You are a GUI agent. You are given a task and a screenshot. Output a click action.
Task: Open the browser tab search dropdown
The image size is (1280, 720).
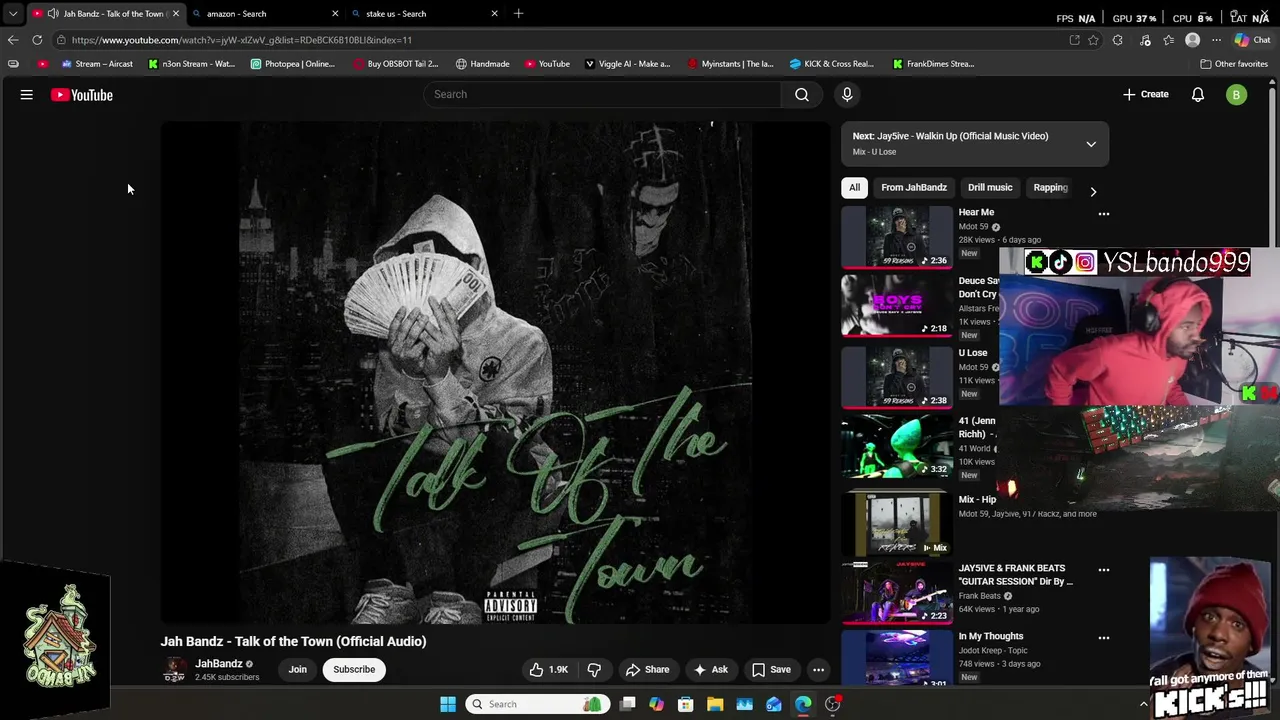point(13,14)
